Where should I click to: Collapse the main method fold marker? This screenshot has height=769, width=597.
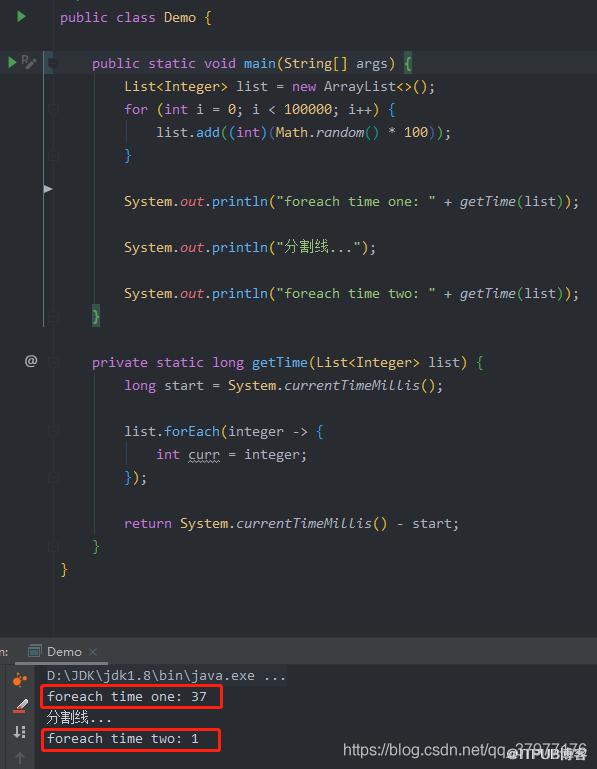(53, 63)
